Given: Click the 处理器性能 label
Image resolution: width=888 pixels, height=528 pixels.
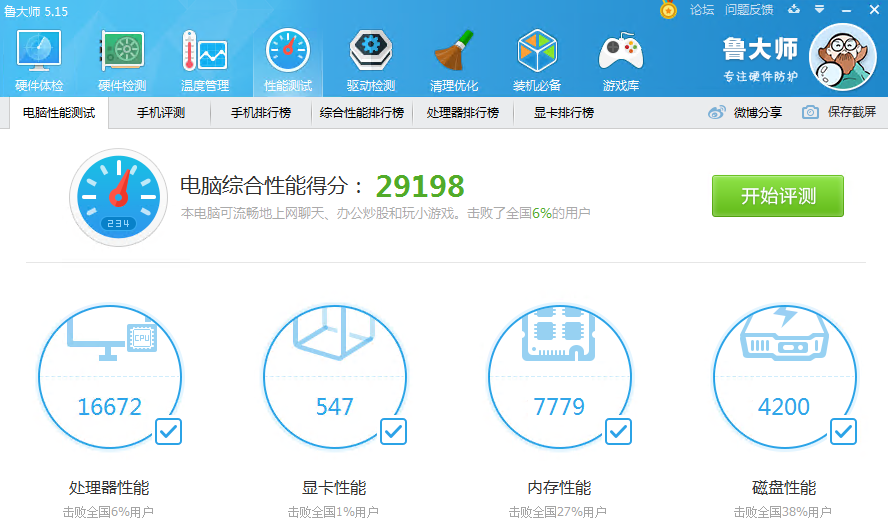Looking at the screenshot, I should (x=109, y=488).
